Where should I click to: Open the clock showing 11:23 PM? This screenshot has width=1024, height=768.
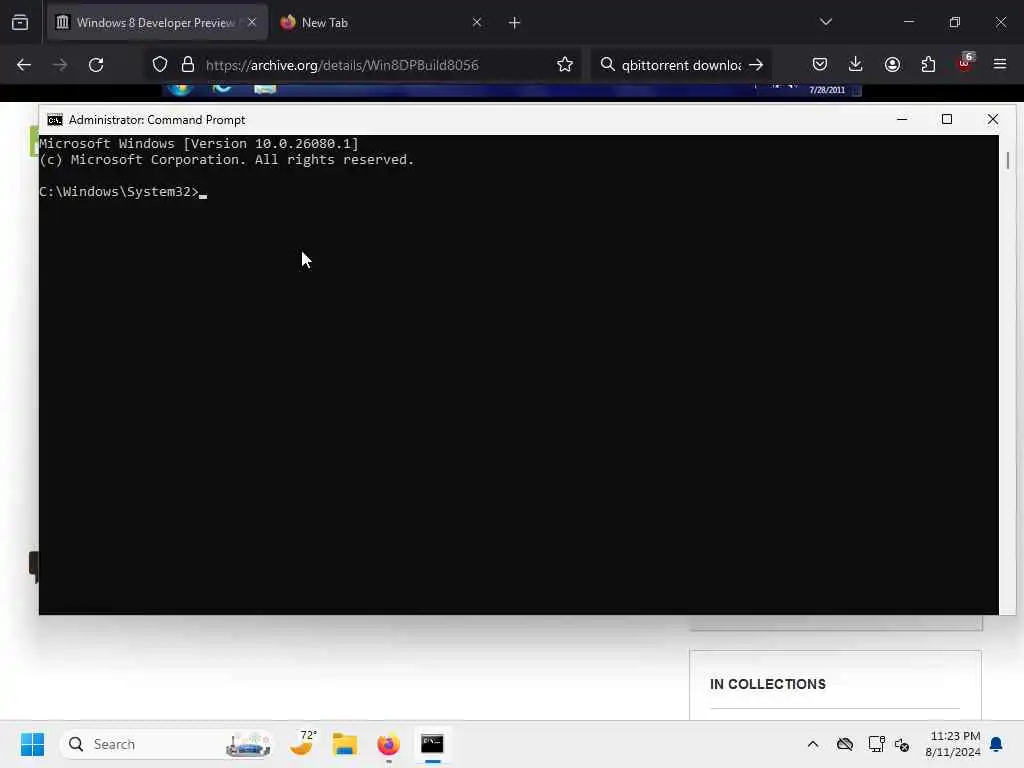[952, 744]
